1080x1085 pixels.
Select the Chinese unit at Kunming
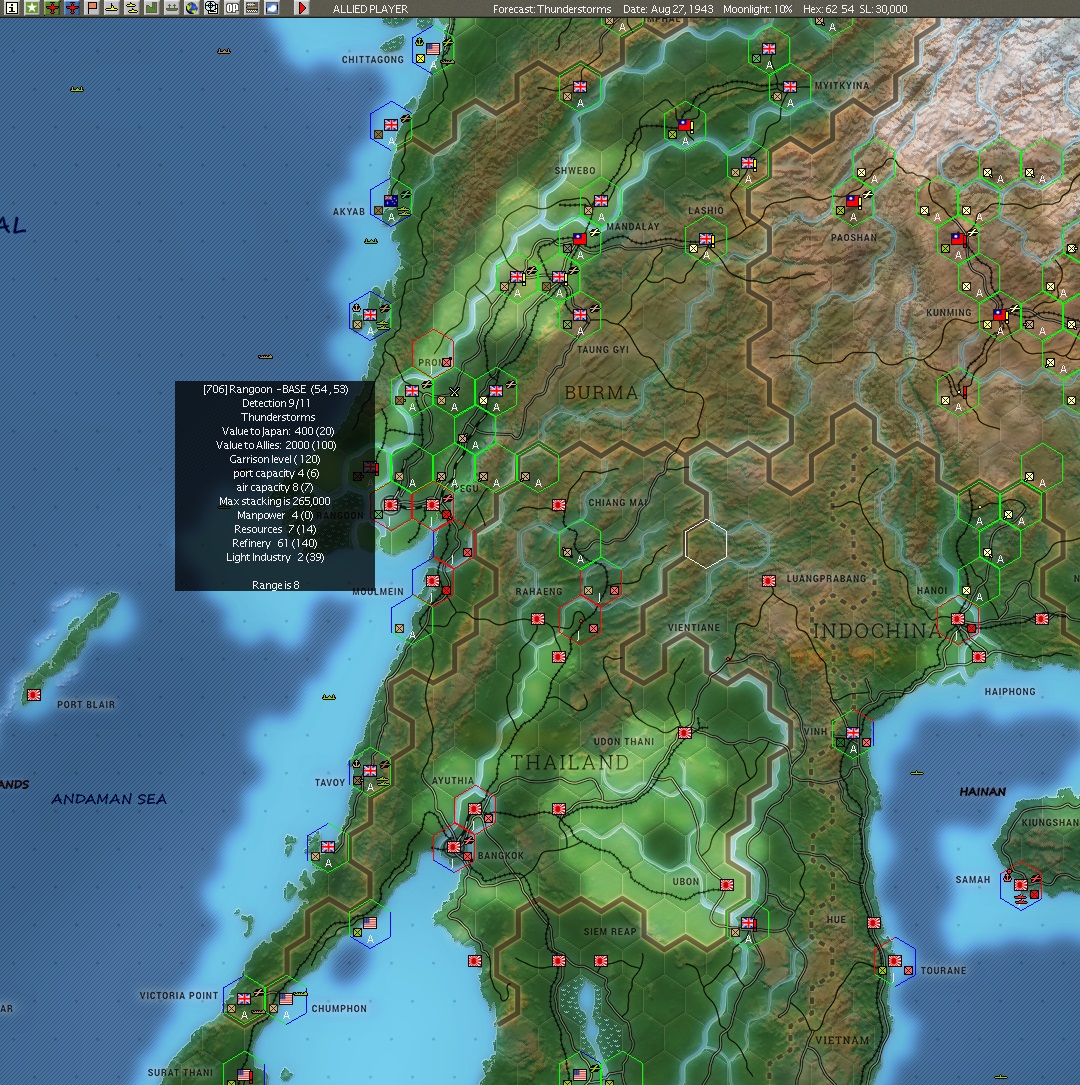(1000, 315)
